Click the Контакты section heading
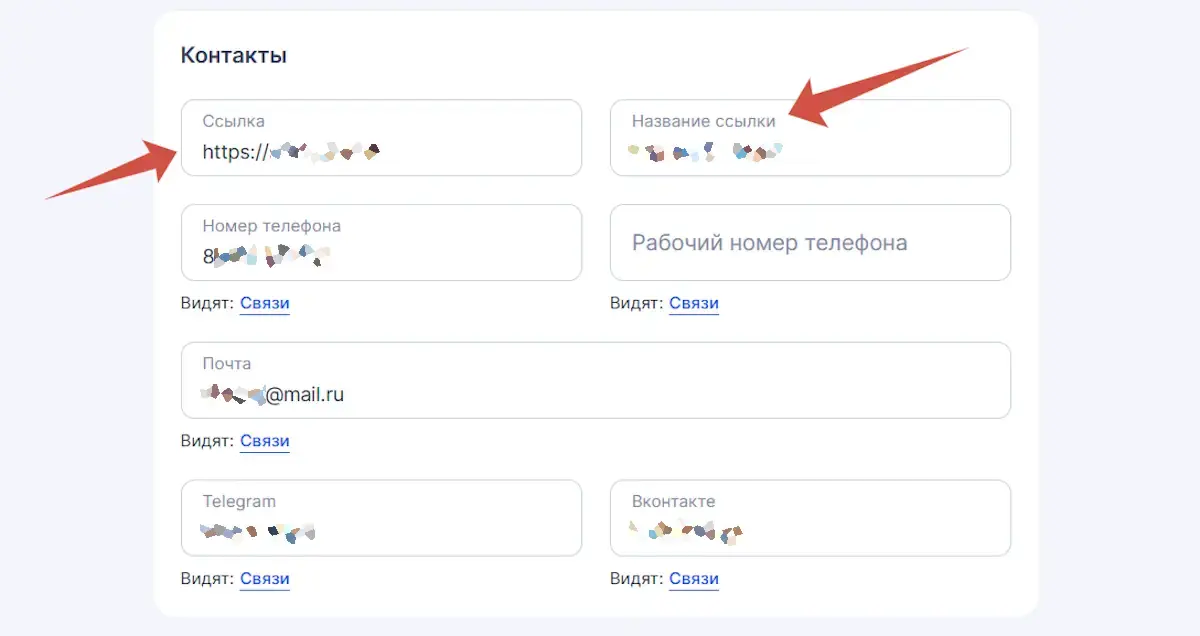Image resolution: width=1200 pixels, height=636 pixels. 232,55
